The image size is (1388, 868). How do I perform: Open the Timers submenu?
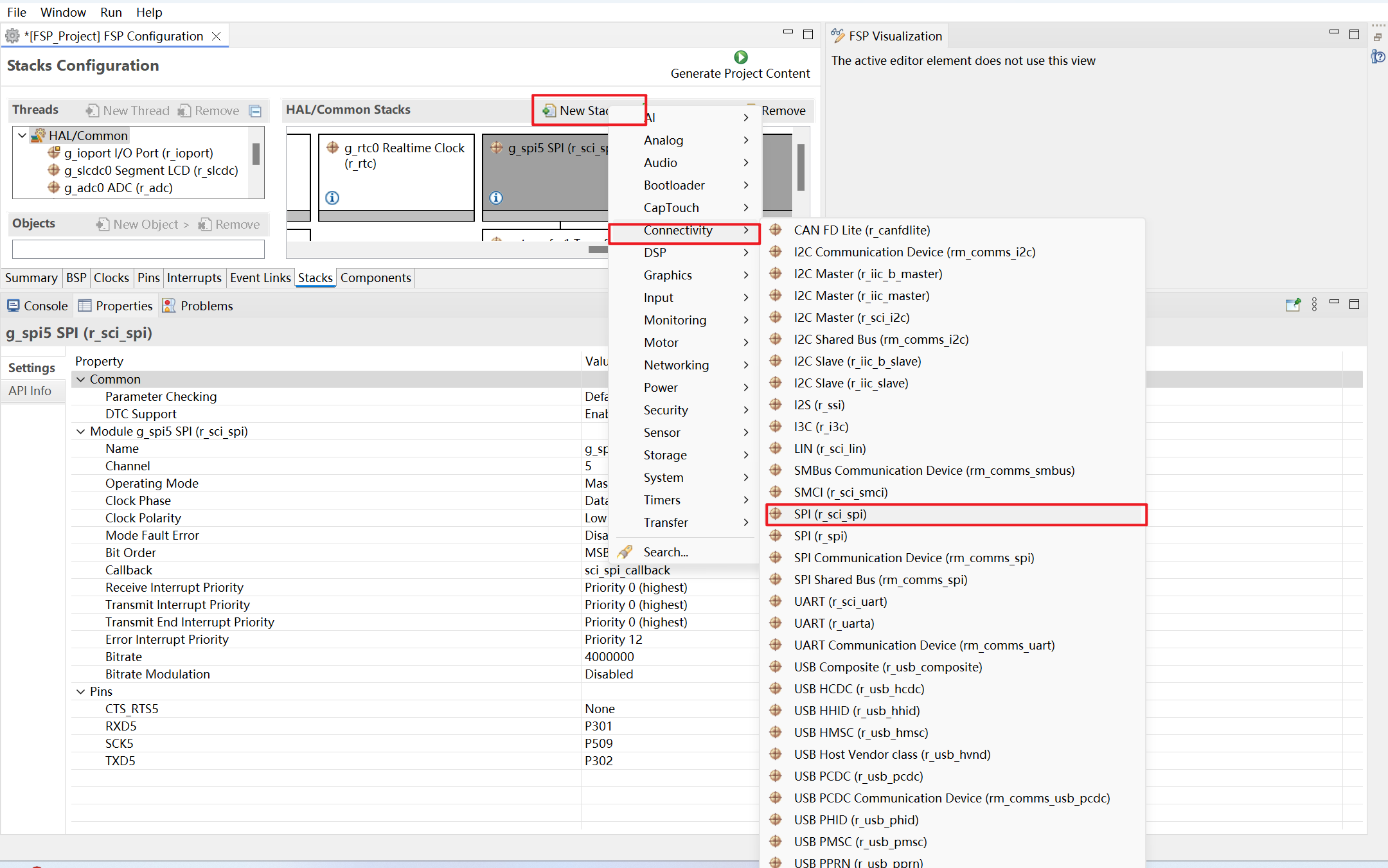(685, 500)
